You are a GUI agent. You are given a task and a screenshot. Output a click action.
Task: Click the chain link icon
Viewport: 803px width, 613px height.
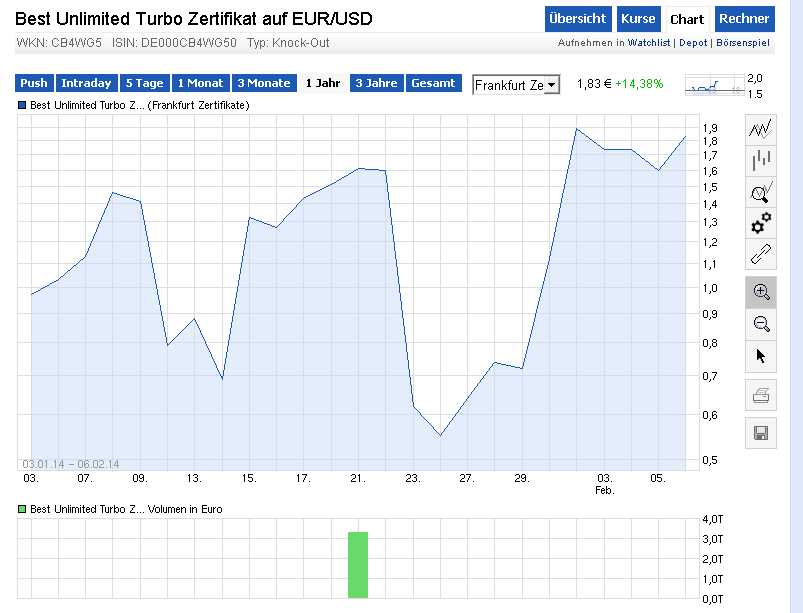click(x=761, y=254)
